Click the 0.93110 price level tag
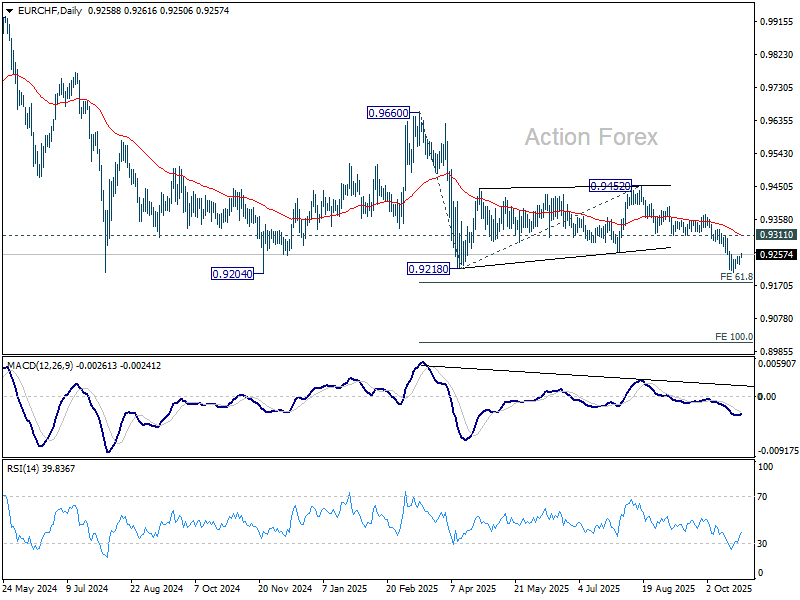Image resolution: width=800 pixels, height=600 pixels. [x=777, y=235]
